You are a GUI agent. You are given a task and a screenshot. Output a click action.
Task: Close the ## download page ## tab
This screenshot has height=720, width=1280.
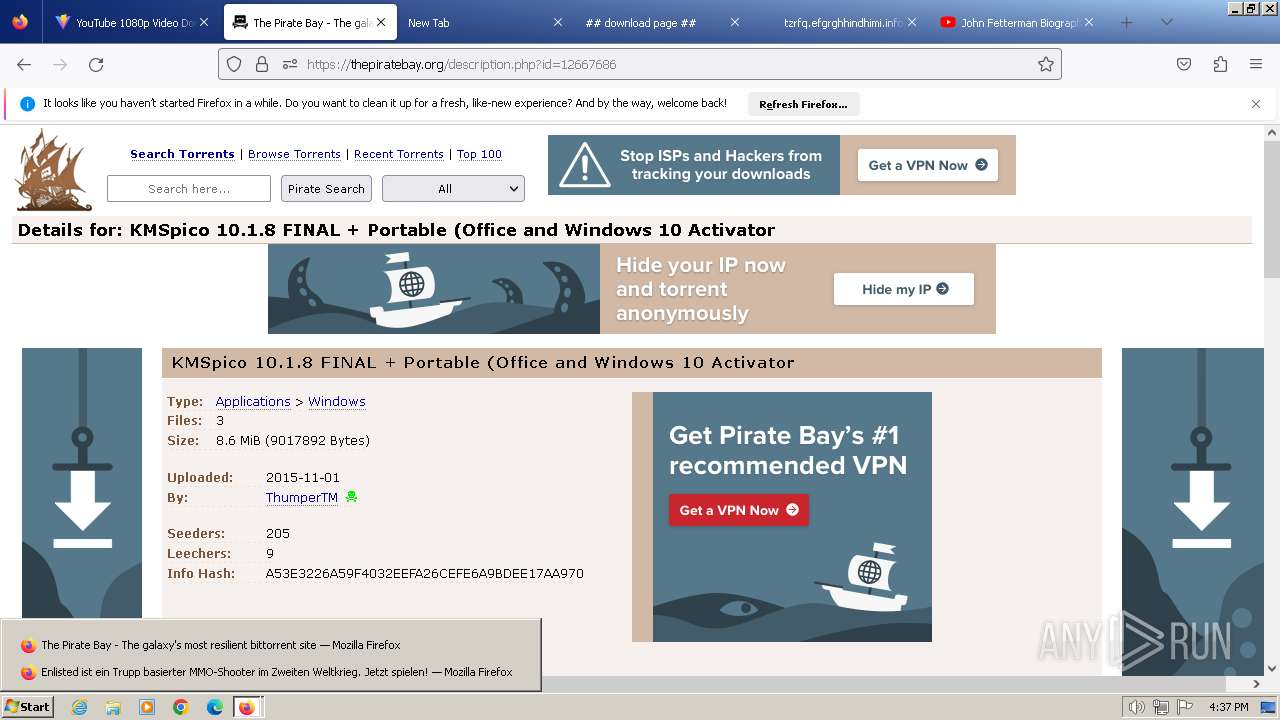coord(735,22)
